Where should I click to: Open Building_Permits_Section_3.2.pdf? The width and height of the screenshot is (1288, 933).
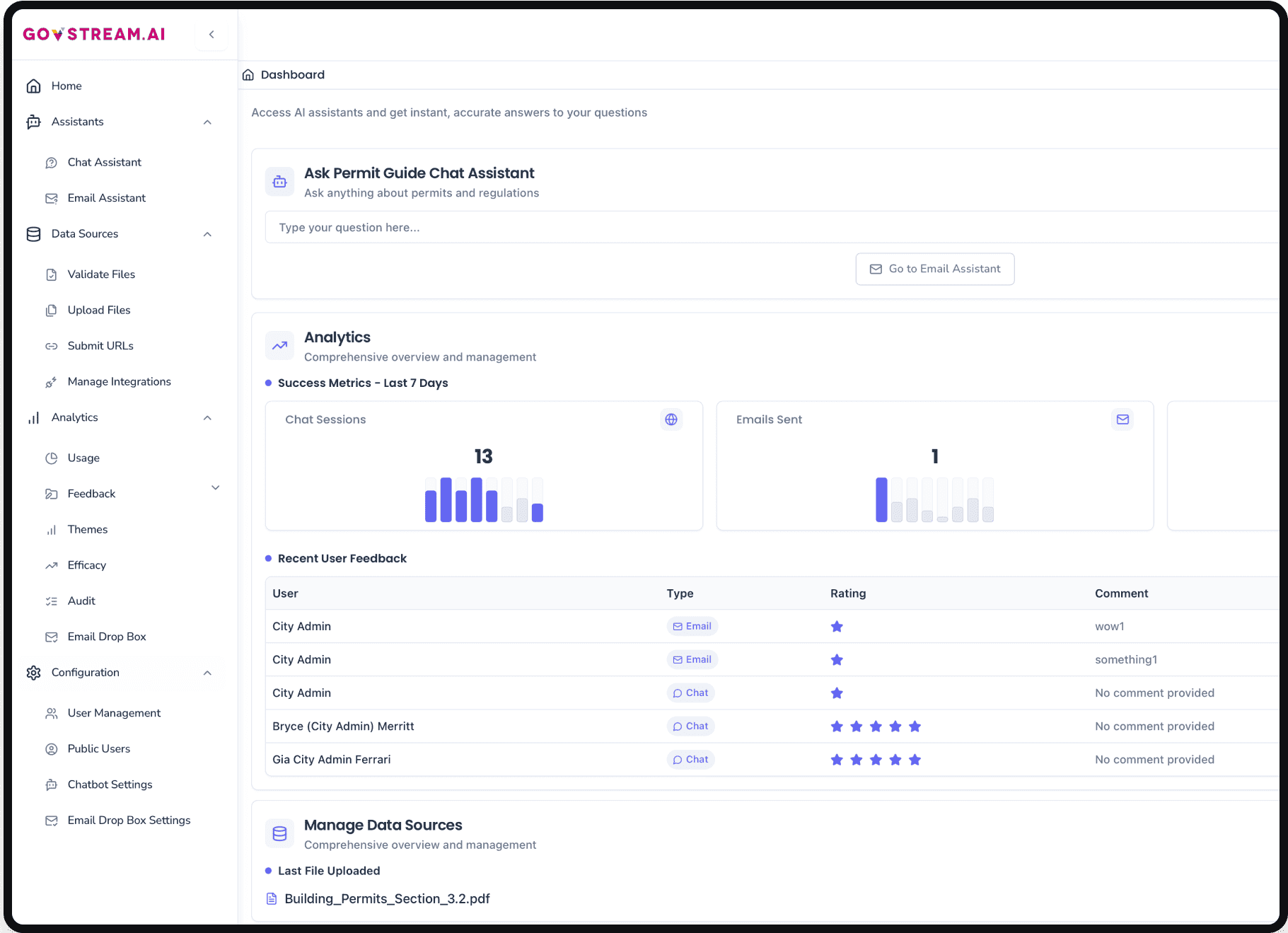387,898
